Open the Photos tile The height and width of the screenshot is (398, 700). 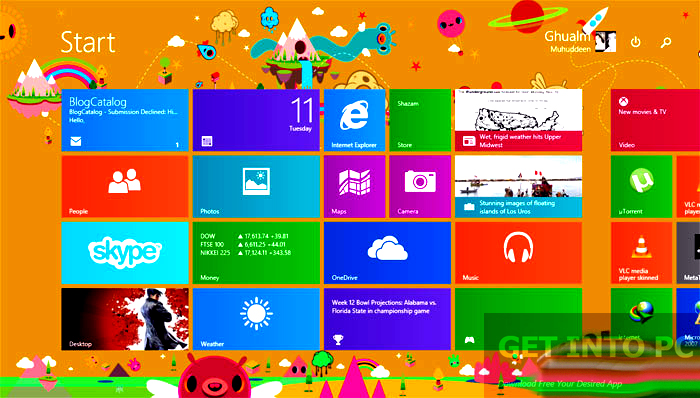point(256,187)
